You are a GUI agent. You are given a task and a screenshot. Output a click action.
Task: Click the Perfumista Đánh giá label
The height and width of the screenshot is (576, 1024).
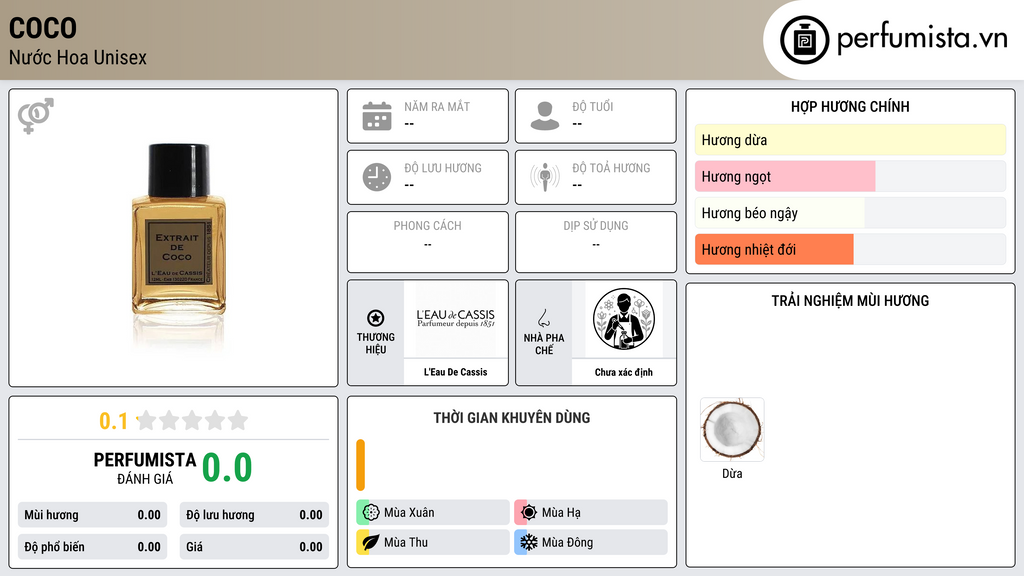[144, 468]
